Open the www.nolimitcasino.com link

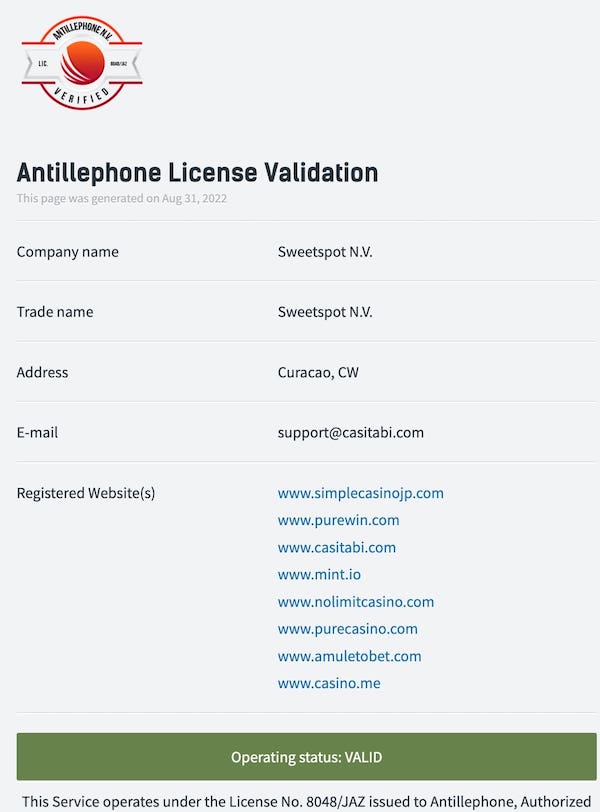coord(355,602)
